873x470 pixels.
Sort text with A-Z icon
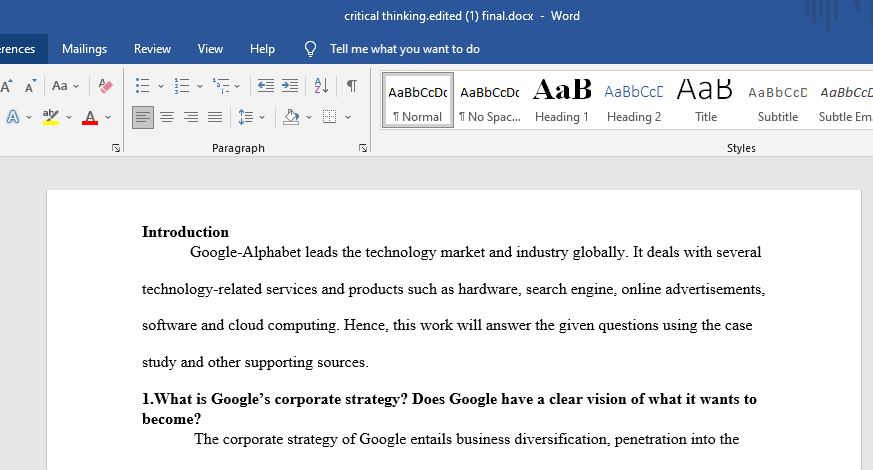click(x=321, y=86)
